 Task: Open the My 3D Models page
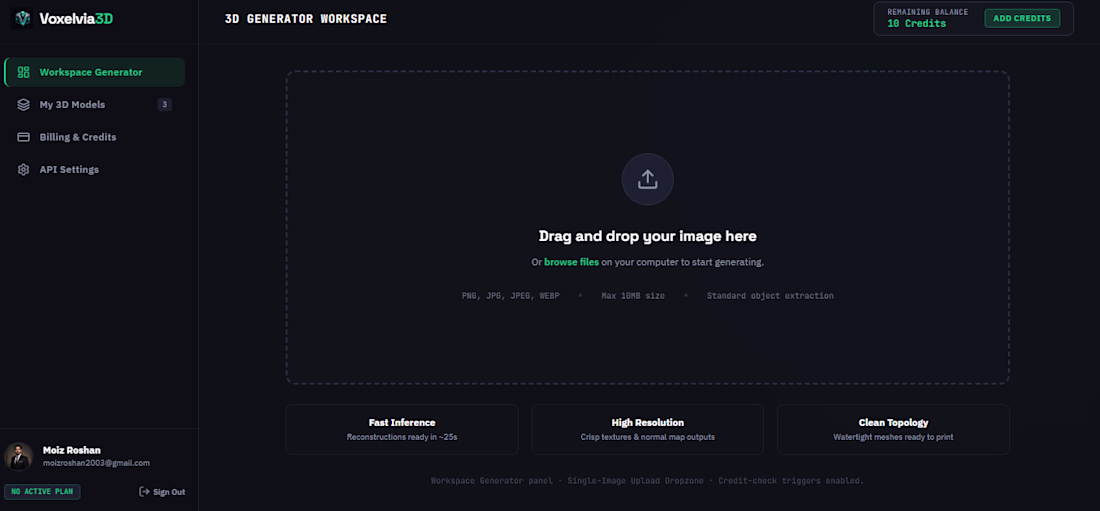click(95, 105)
